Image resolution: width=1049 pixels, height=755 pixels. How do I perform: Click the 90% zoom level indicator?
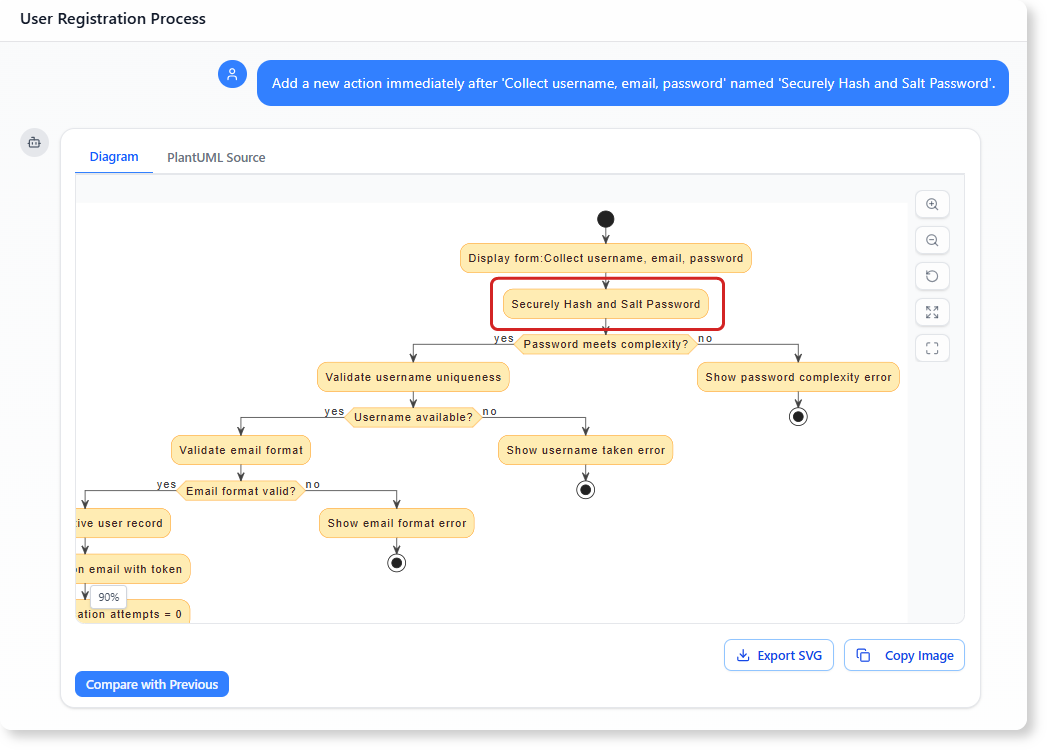click(x=108, y=597)
